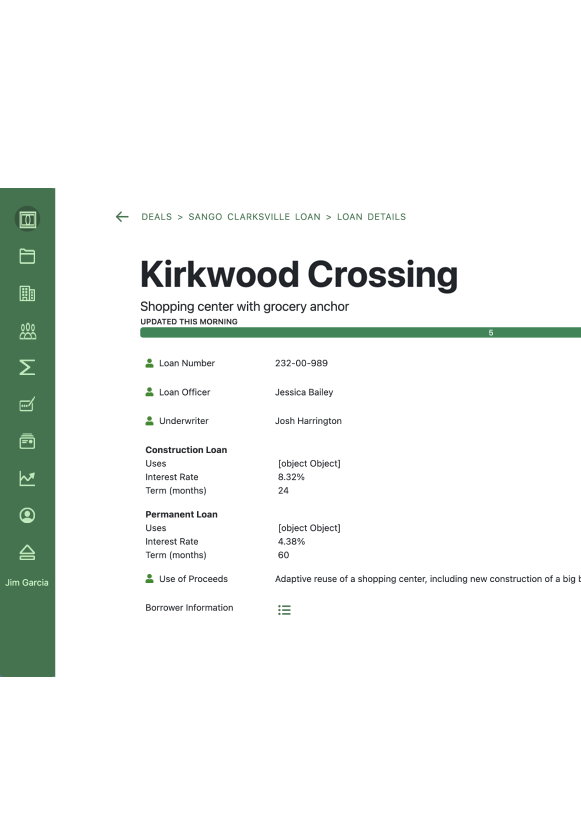
Task: Open the Jim Garcia user label
Action: [27, 582]
